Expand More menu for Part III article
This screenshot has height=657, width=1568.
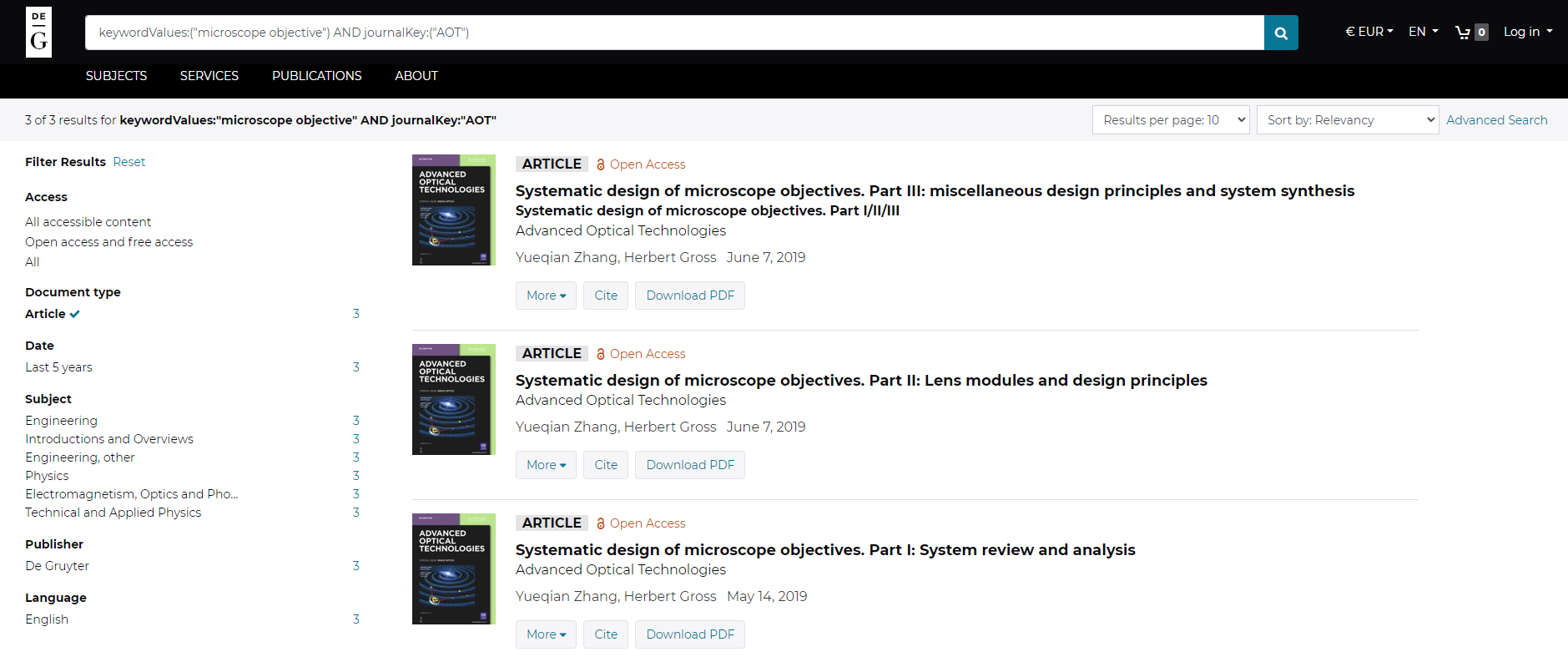(x=546, y=296)
